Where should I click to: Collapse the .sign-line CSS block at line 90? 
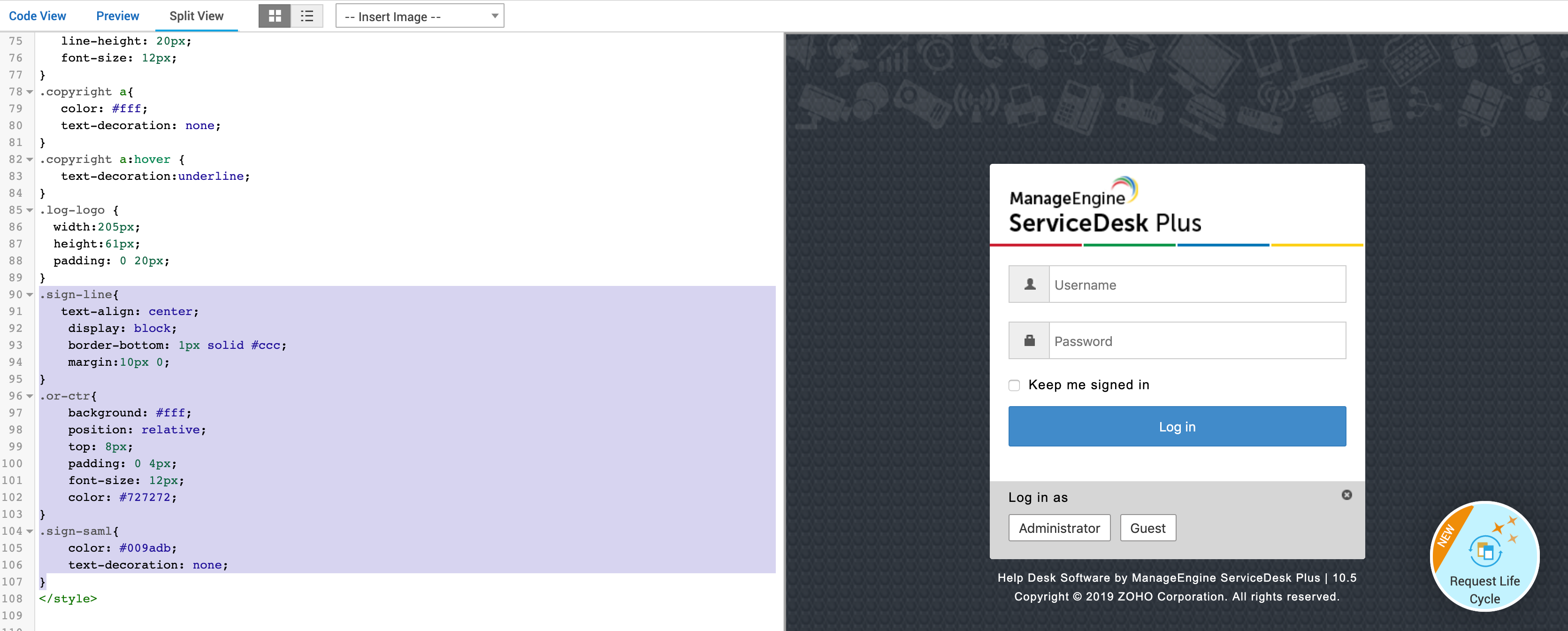[x=30, y=295]
